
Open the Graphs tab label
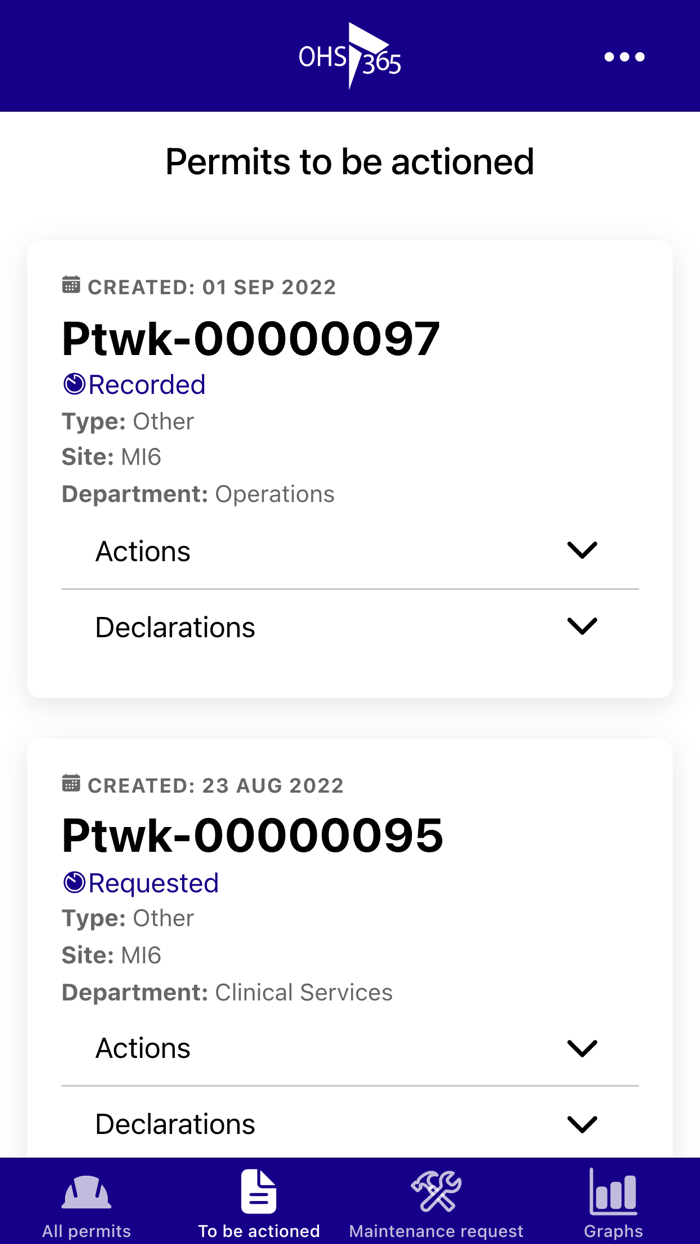click(613, 1231)
